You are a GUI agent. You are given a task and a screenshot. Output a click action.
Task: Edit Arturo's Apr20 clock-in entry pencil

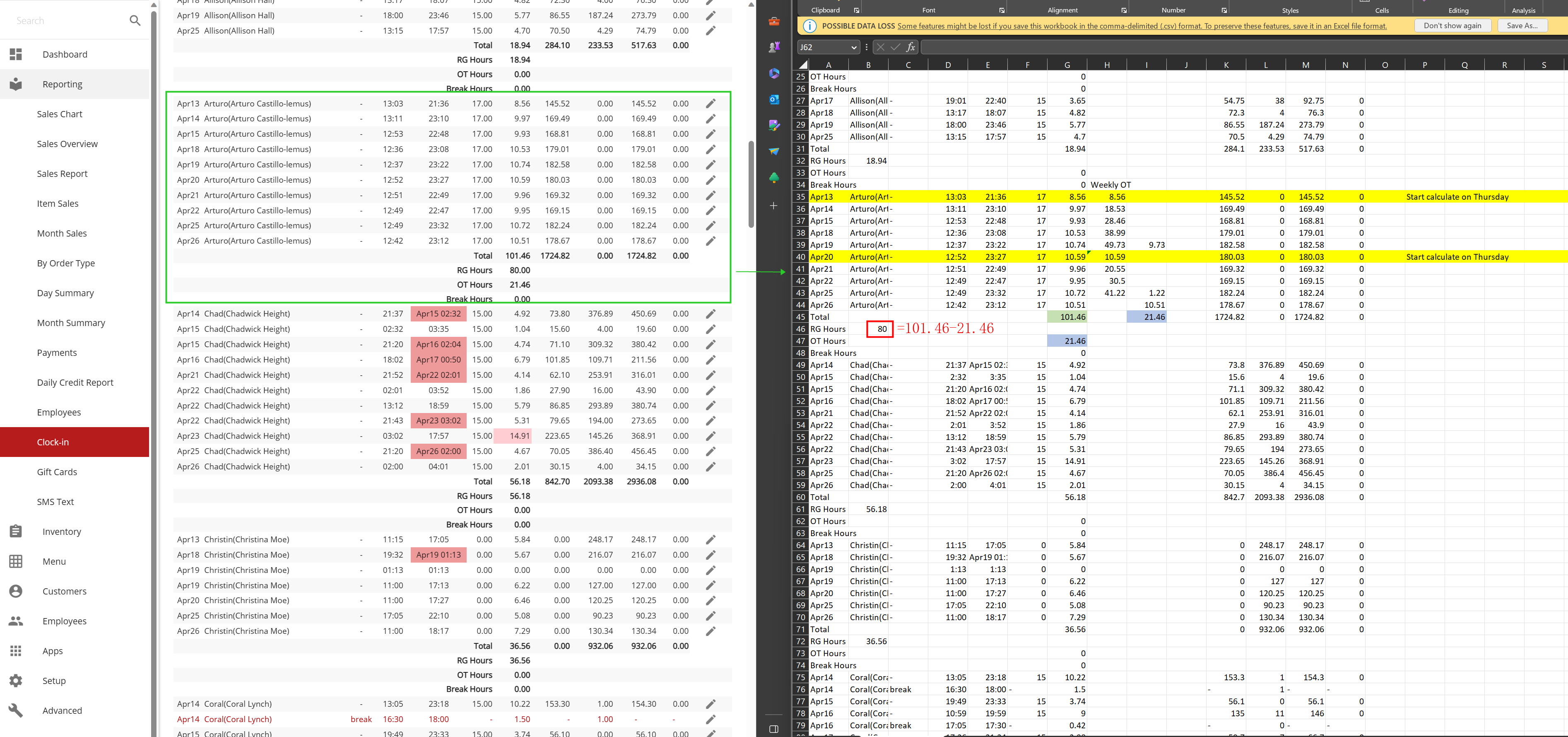point(711,180)
